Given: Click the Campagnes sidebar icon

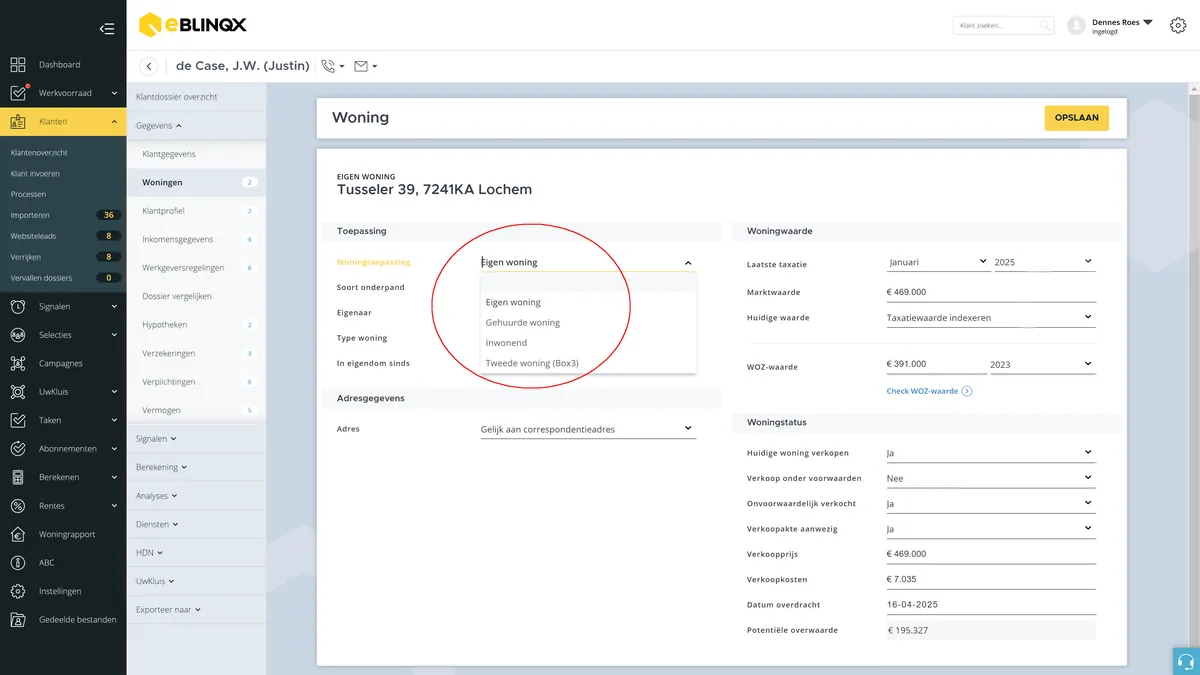Looking at the screenshot, I should pos(18,363).
